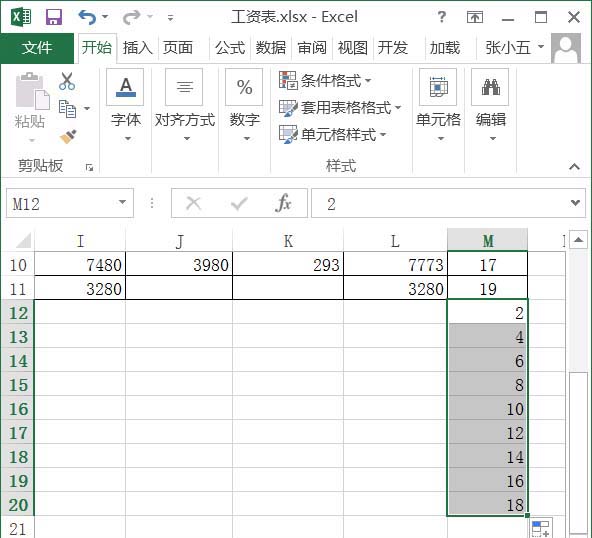Undo the last action

click(x=87, y=17)
